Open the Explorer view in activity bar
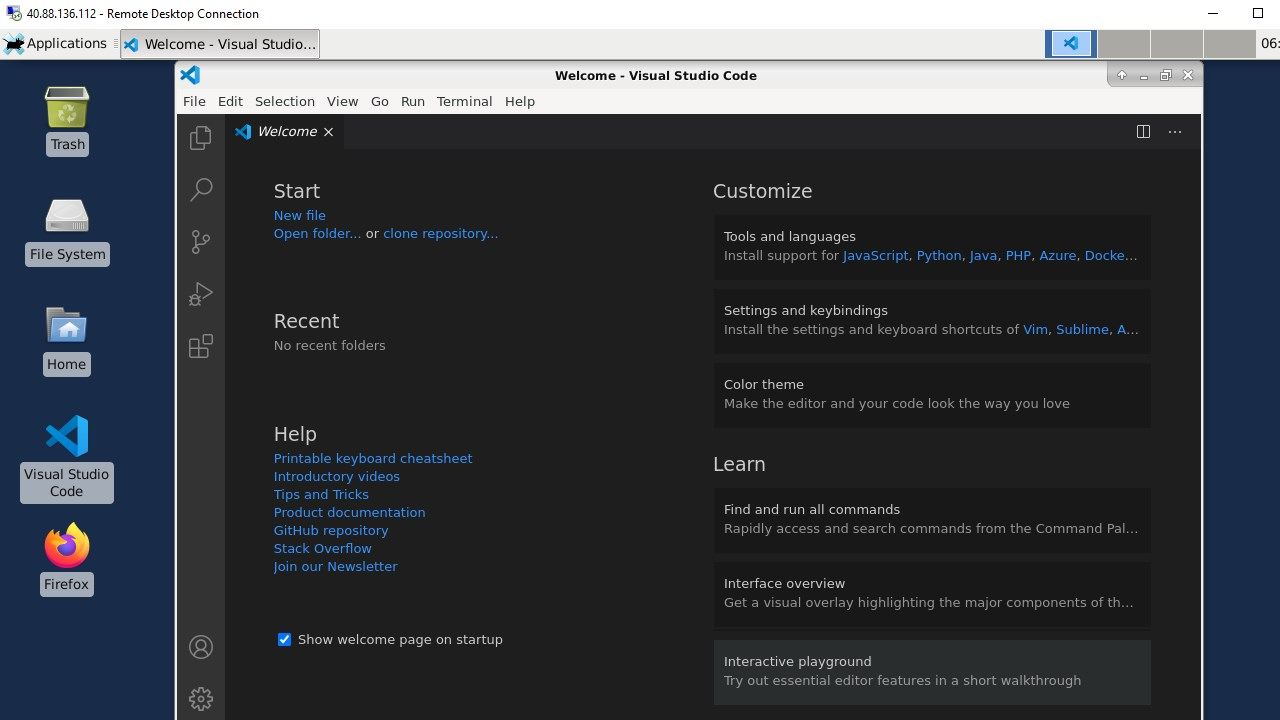 [201, 137]
